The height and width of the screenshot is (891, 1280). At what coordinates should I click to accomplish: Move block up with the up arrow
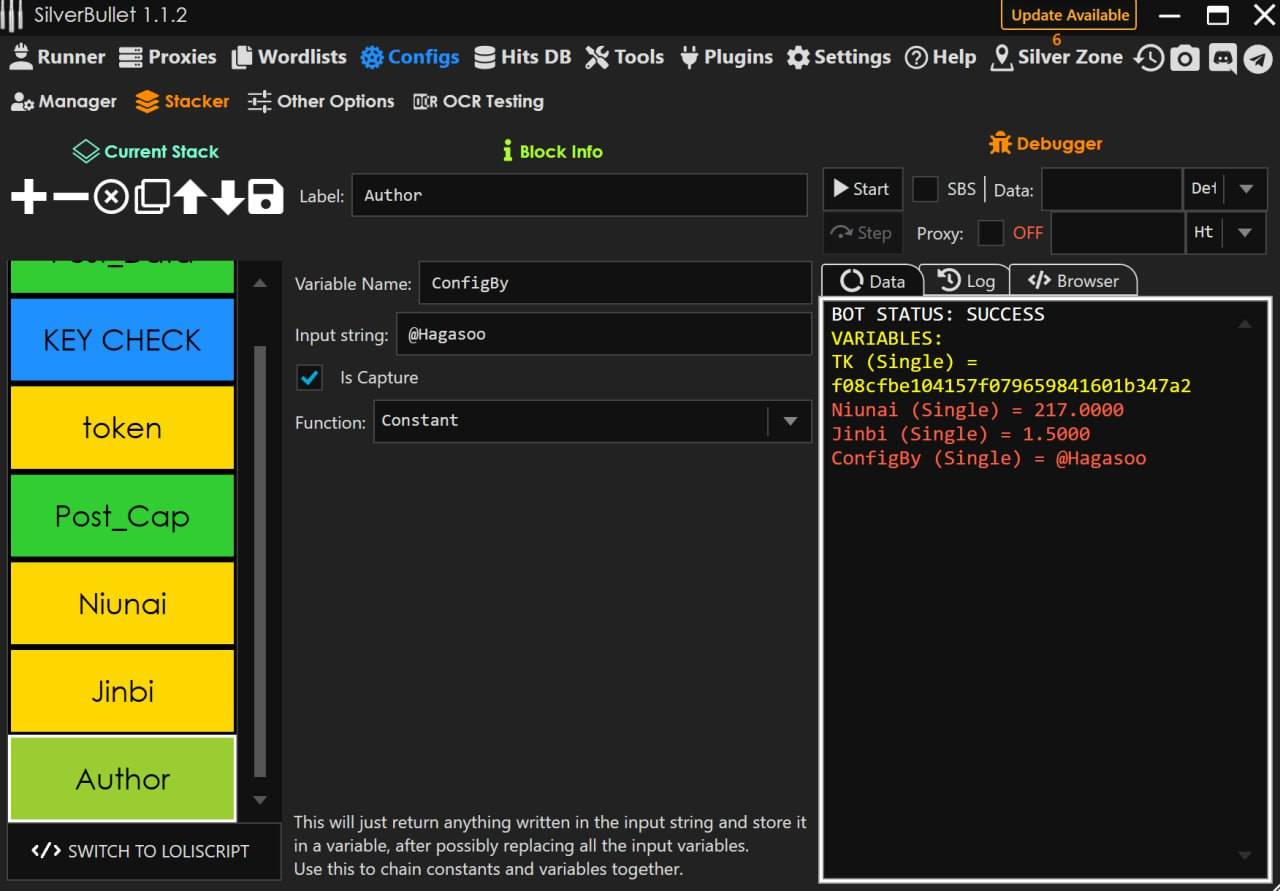(189, 197)
